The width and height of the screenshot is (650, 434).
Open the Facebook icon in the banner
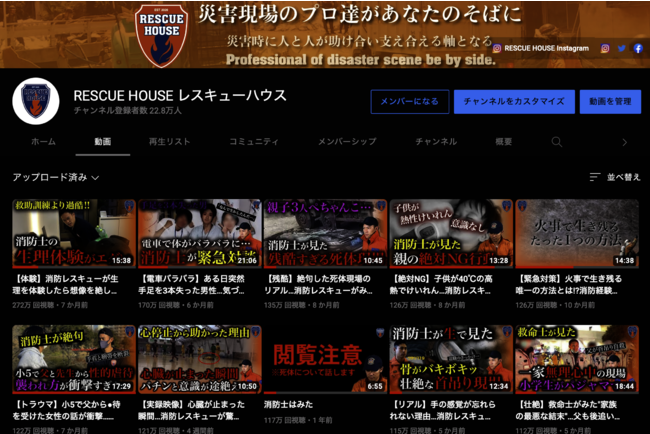(x=638, y=48)
